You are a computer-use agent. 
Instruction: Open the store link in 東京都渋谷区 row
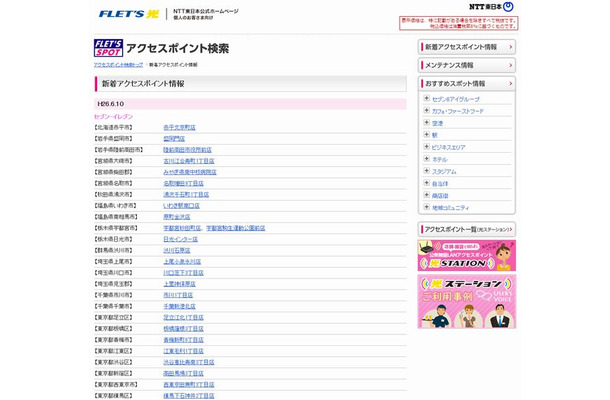pyautogui.click(x=189, y=363)
